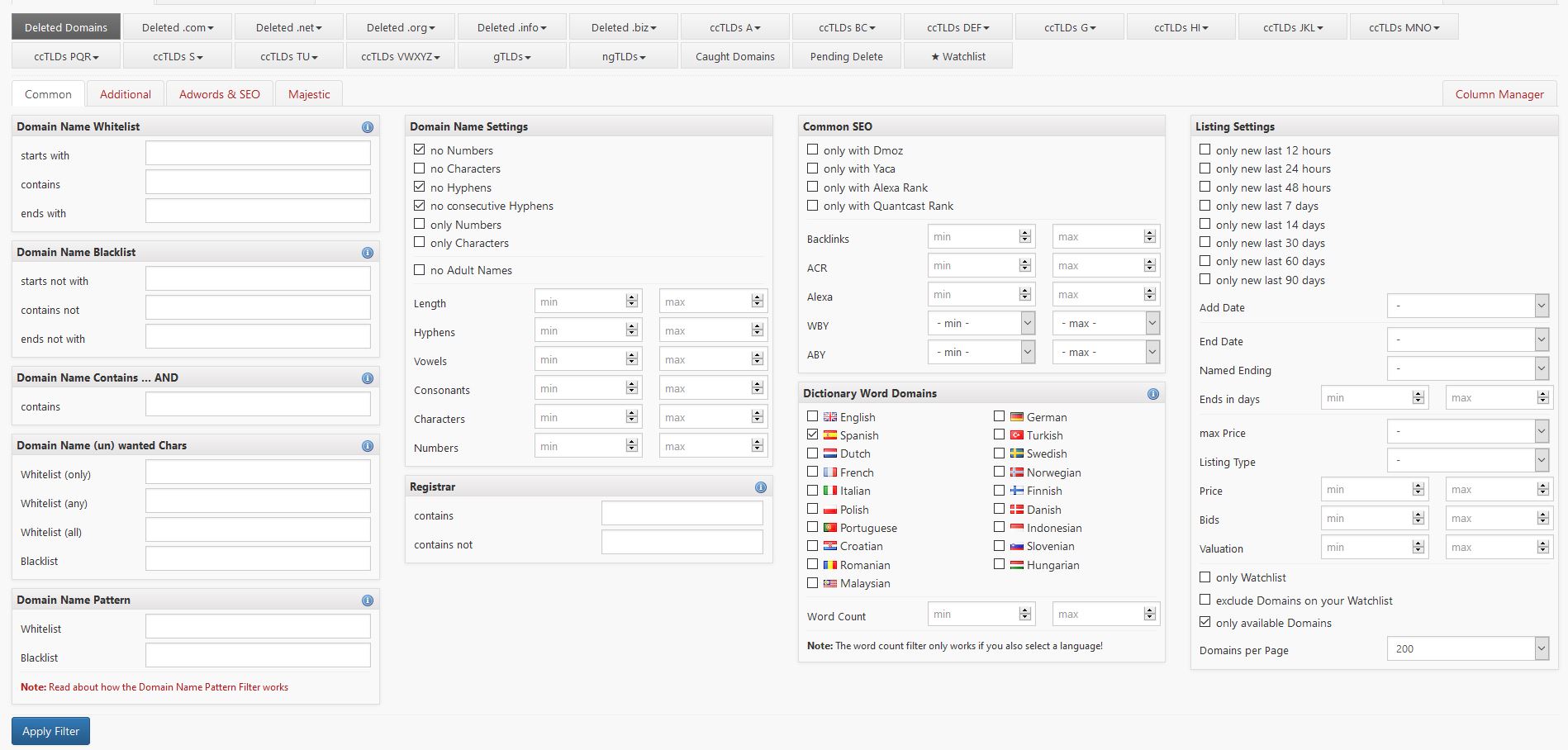Enable the only Watchlist checkbox
The image size is (1568, 750).
pyautogui.click(x=1205, y=577)
